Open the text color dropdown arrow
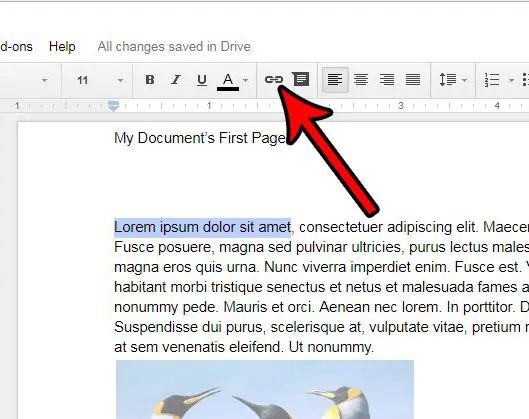Viewport: 529px width, 419px height. tap(246, 80)
